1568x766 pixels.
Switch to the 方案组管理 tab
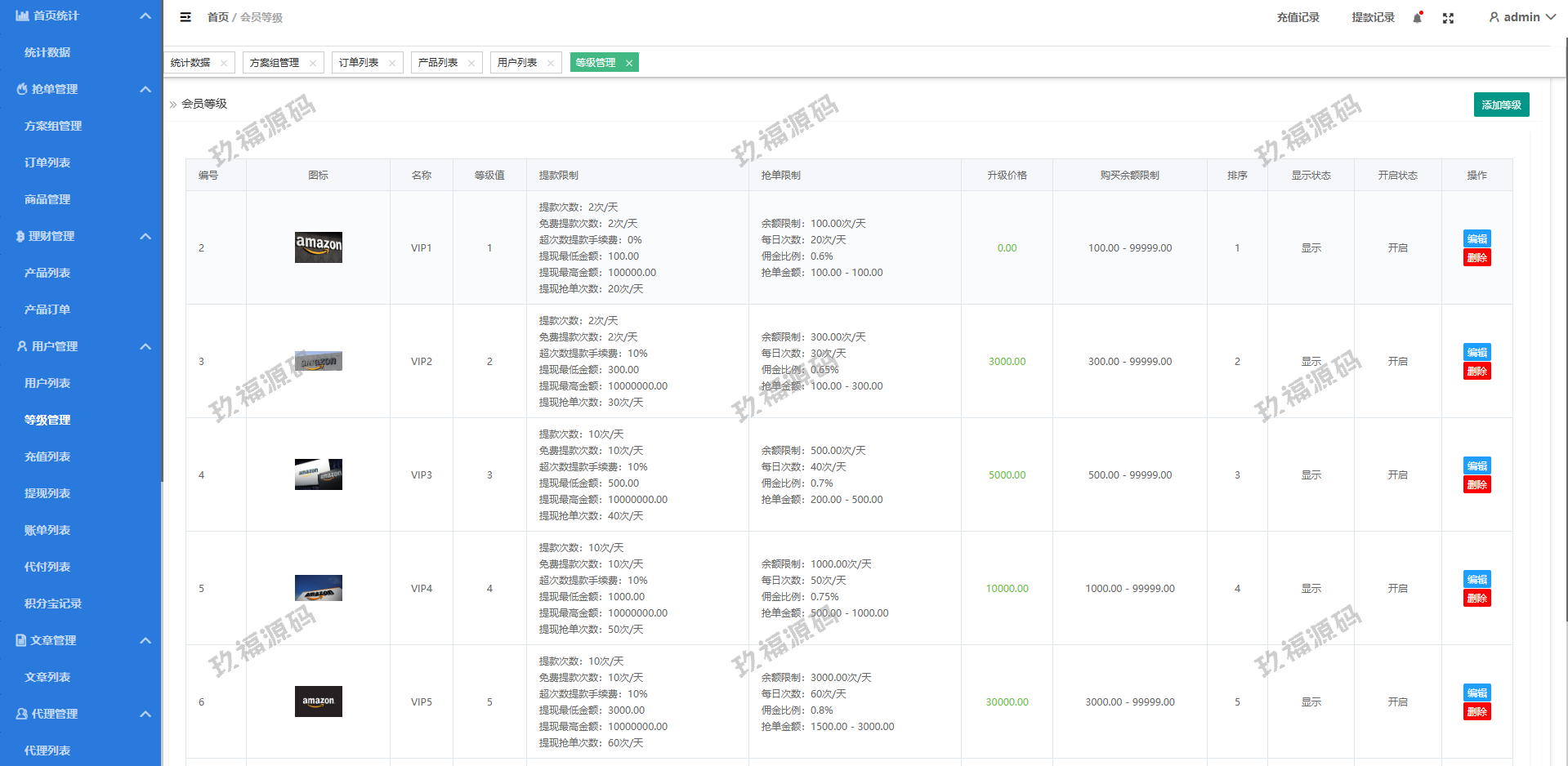point(275,63)
